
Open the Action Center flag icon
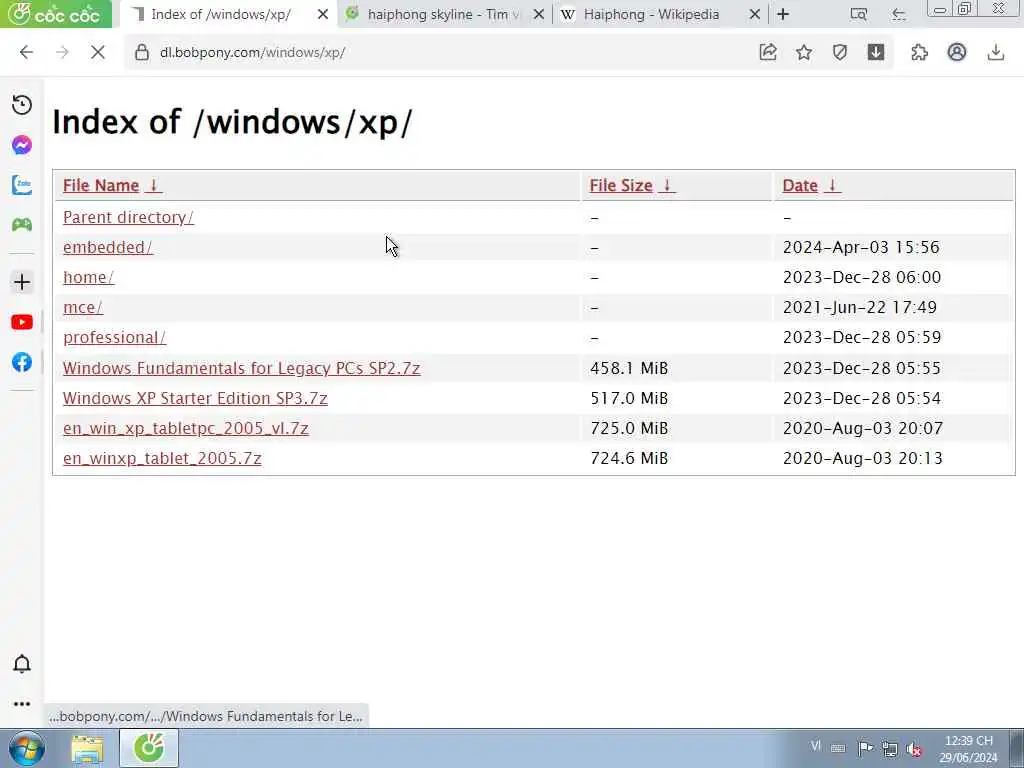pos(865,748)
